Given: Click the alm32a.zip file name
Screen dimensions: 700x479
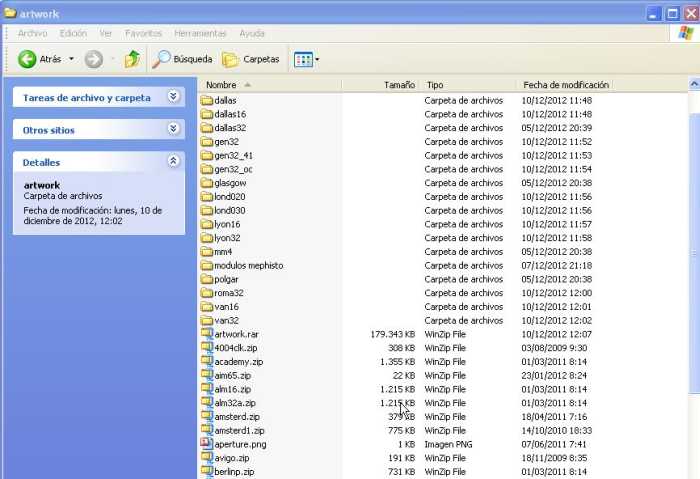Looking at the screenshot, I should click(x=235, y=403).
